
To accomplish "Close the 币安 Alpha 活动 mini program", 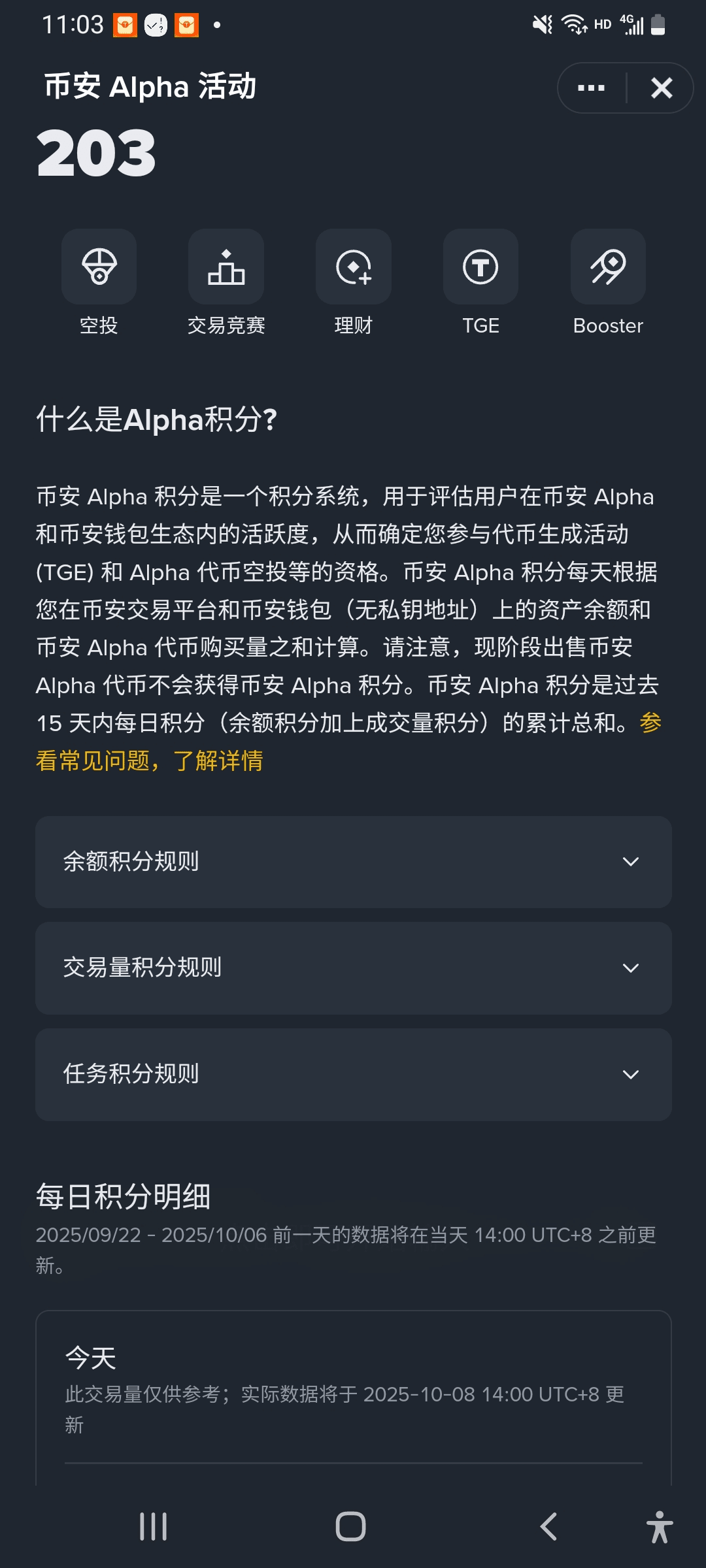I will pyautogui.click(x=662, y=88).
